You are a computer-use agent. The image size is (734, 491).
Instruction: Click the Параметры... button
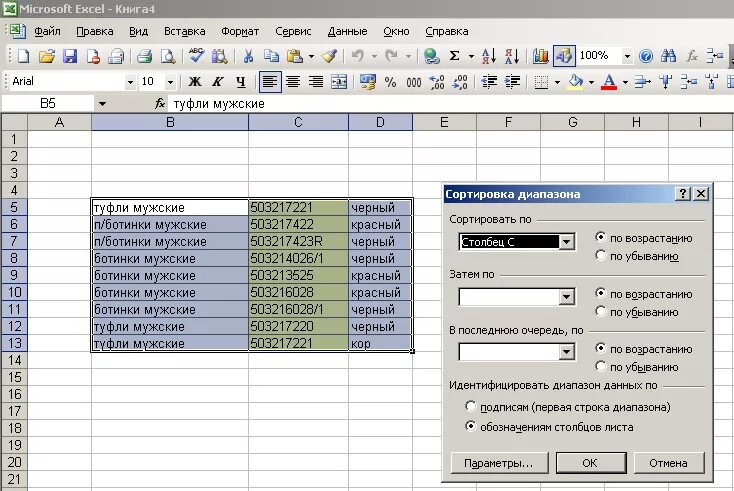(499, 463)
